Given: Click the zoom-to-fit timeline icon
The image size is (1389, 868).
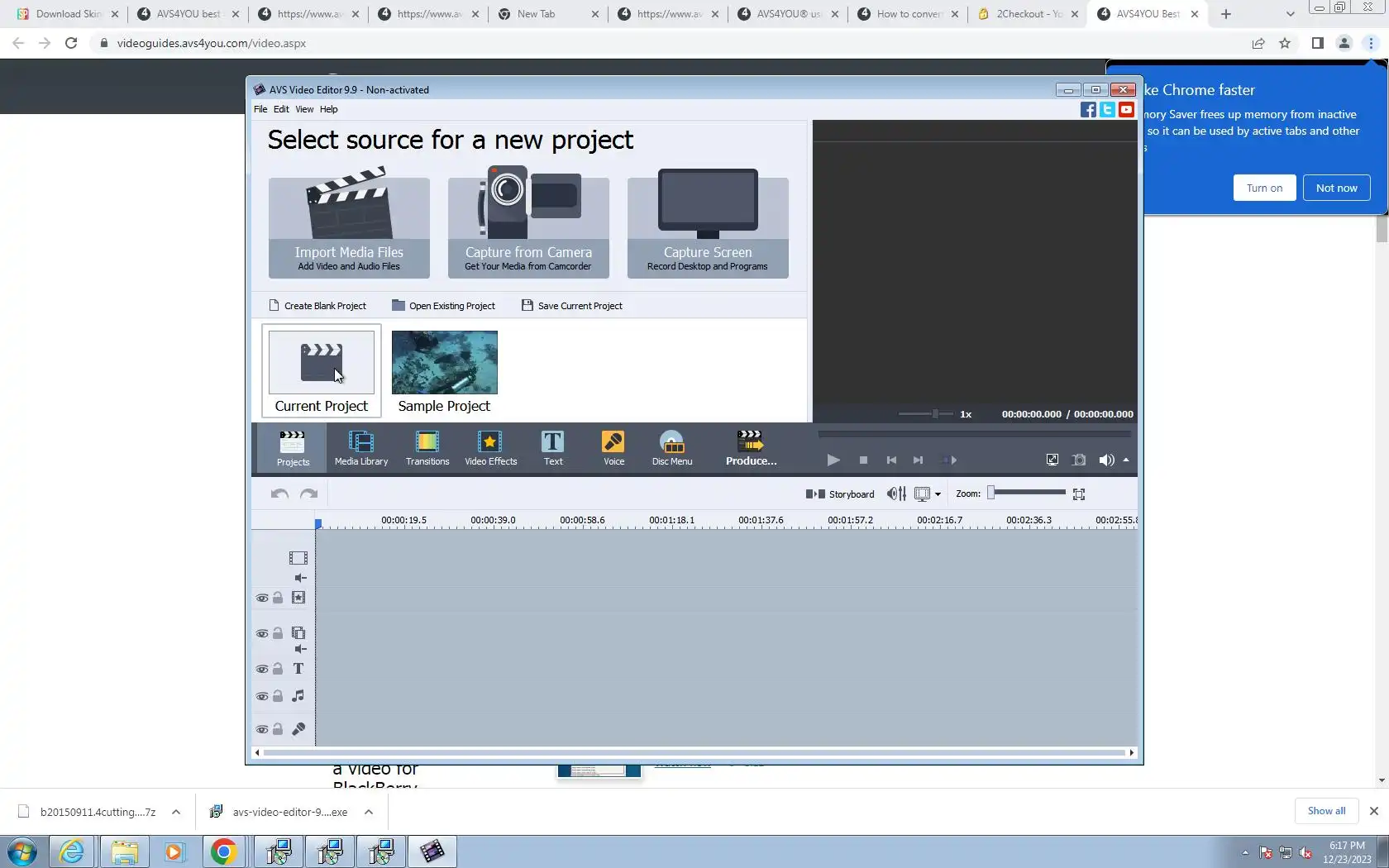Looking at the screenshot, I should point(1079,494).
